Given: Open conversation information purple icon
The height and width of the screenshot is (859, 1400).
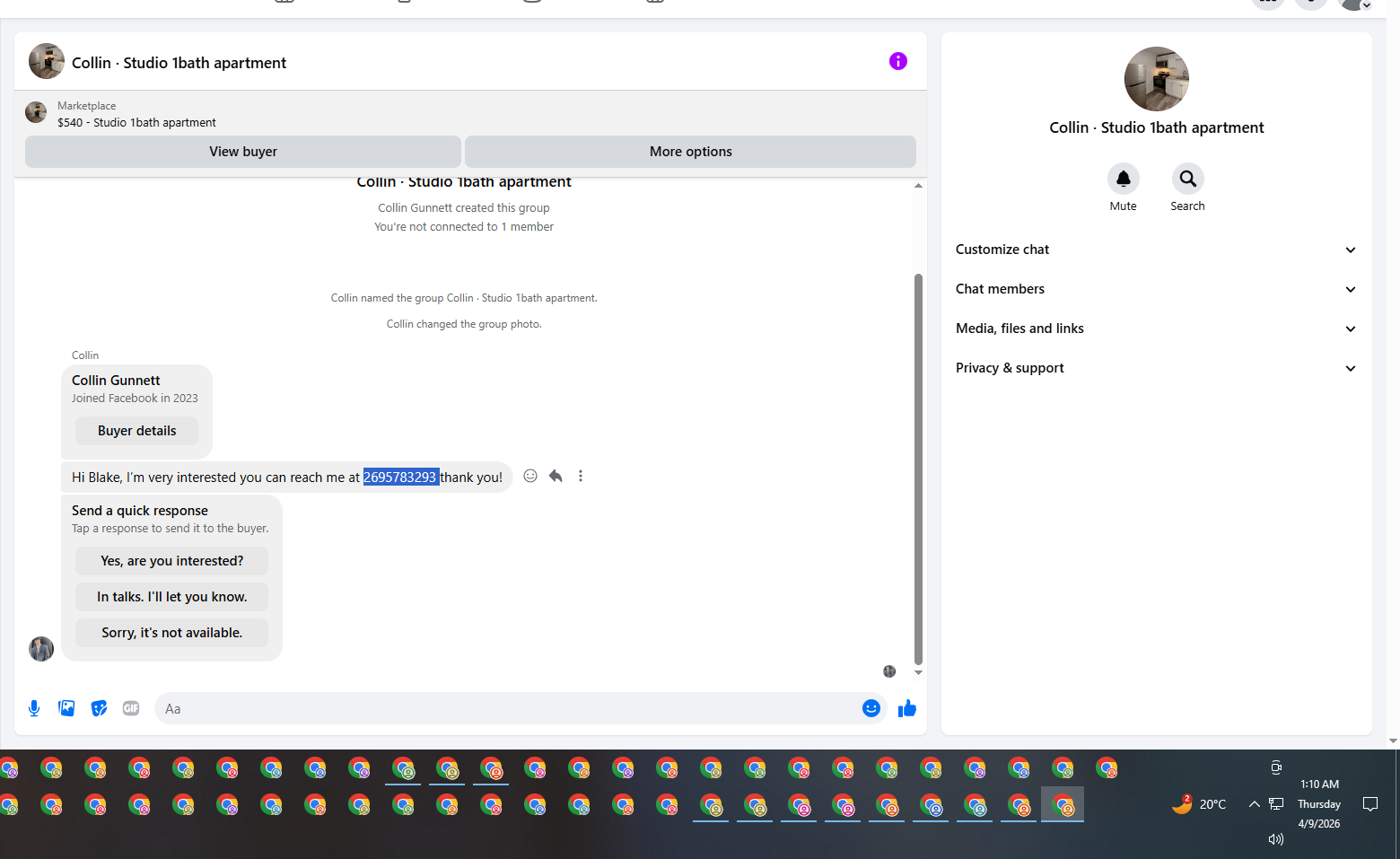Looking at the screenshot, I should [x=898, y=61].
